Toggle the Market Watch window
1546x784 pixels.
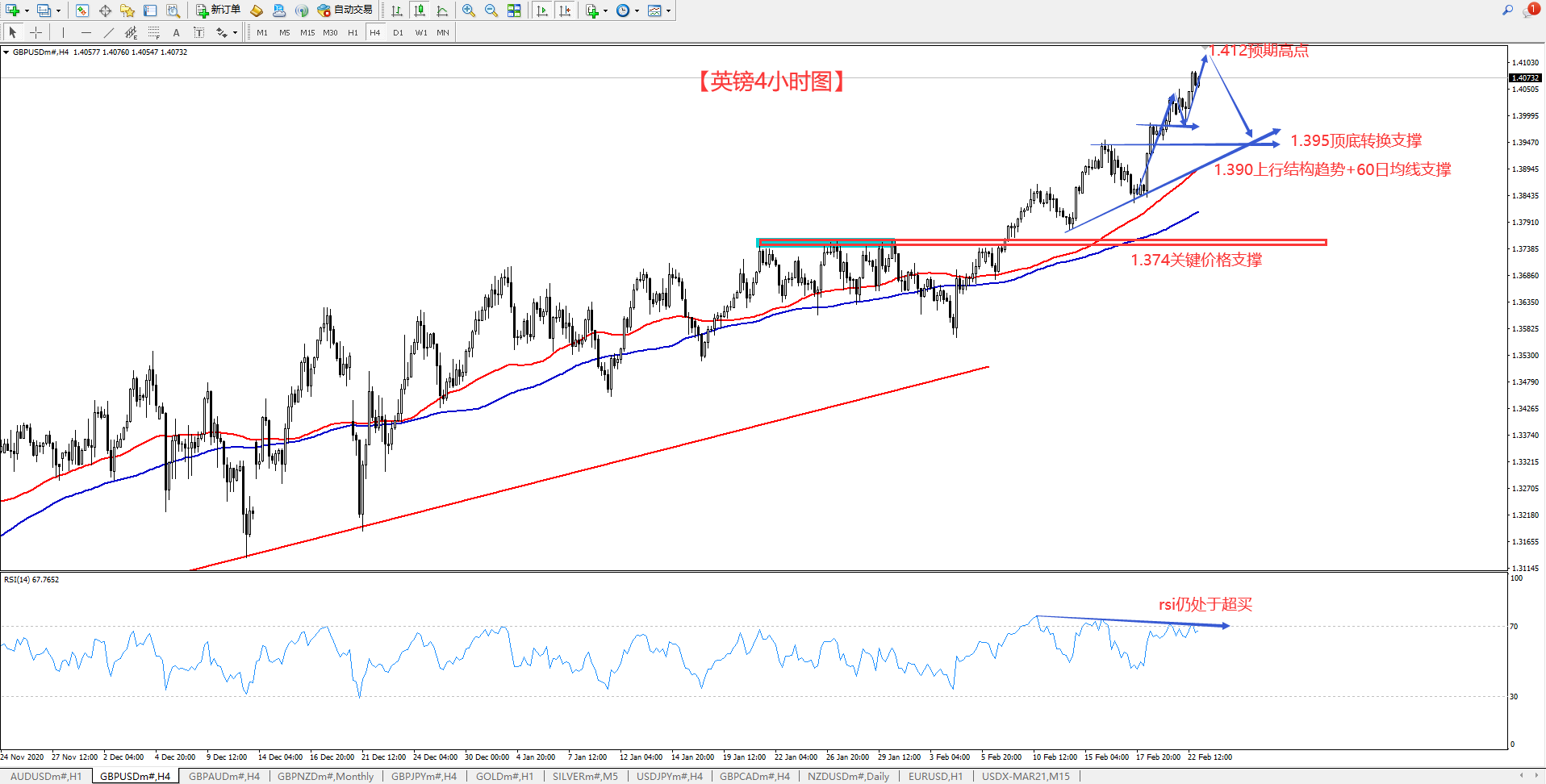point(81,10)
